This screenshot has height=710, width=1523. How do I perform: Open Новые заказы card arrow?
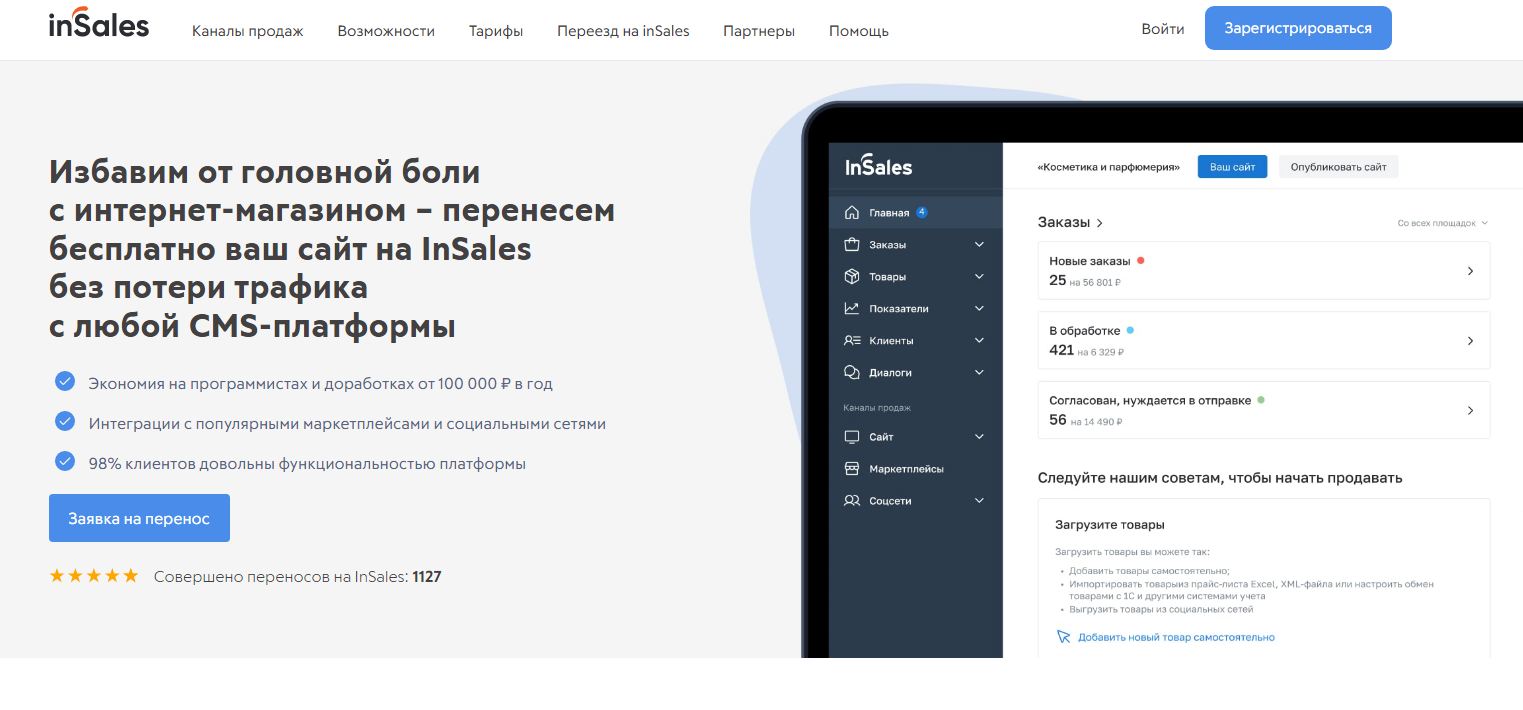(1470, 271)
